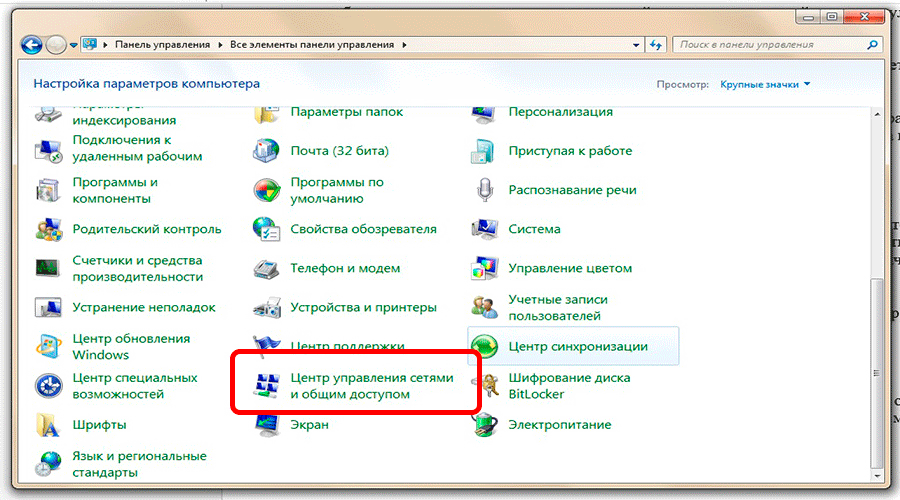This screenshot has width=900, height=500.
Task: Open recent pages dropdown arrow
Action: coord(73,45)
